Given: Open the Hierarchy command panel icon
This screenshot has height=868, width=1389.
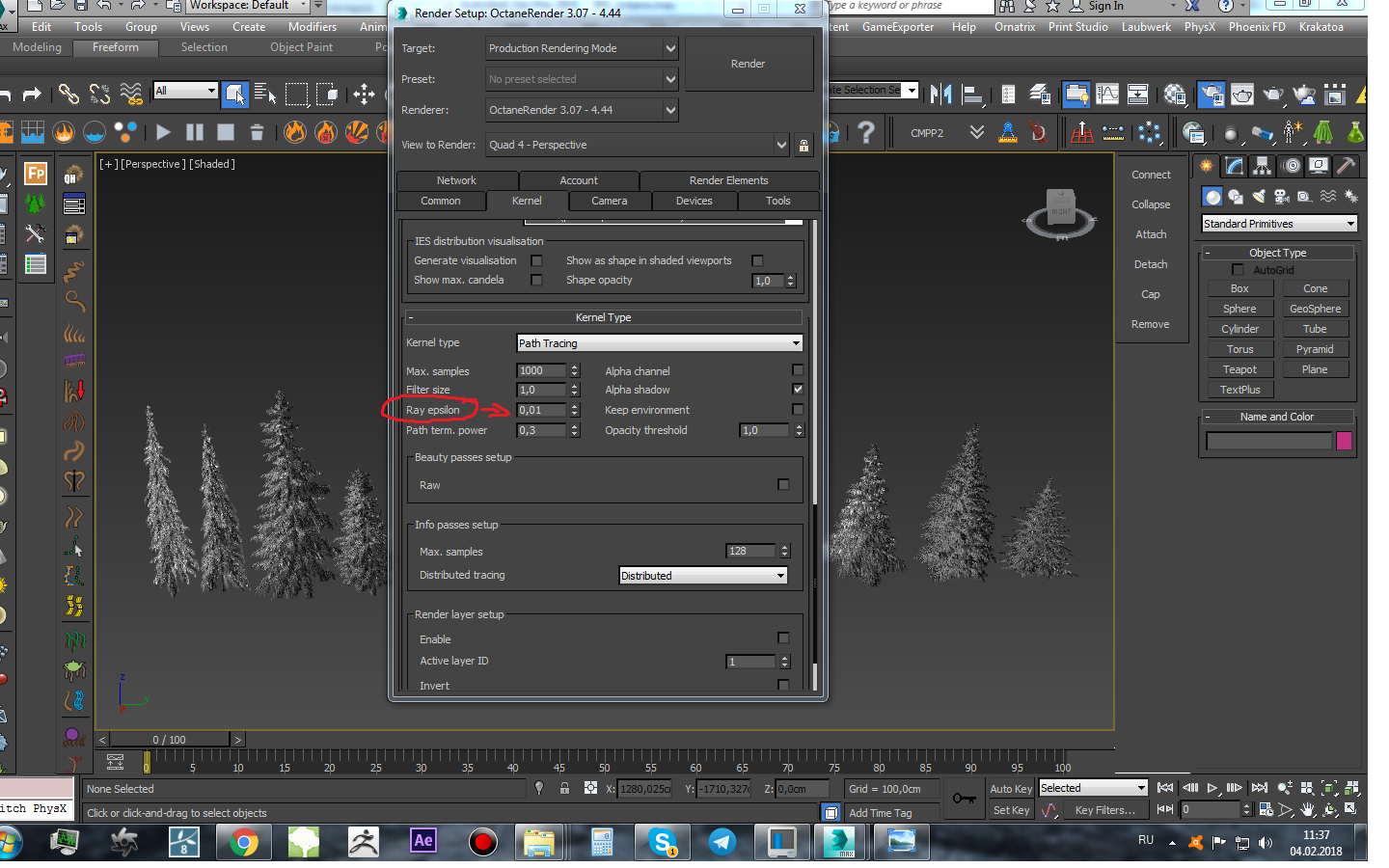Looking at the screenshot, I should pos(1263,166).
